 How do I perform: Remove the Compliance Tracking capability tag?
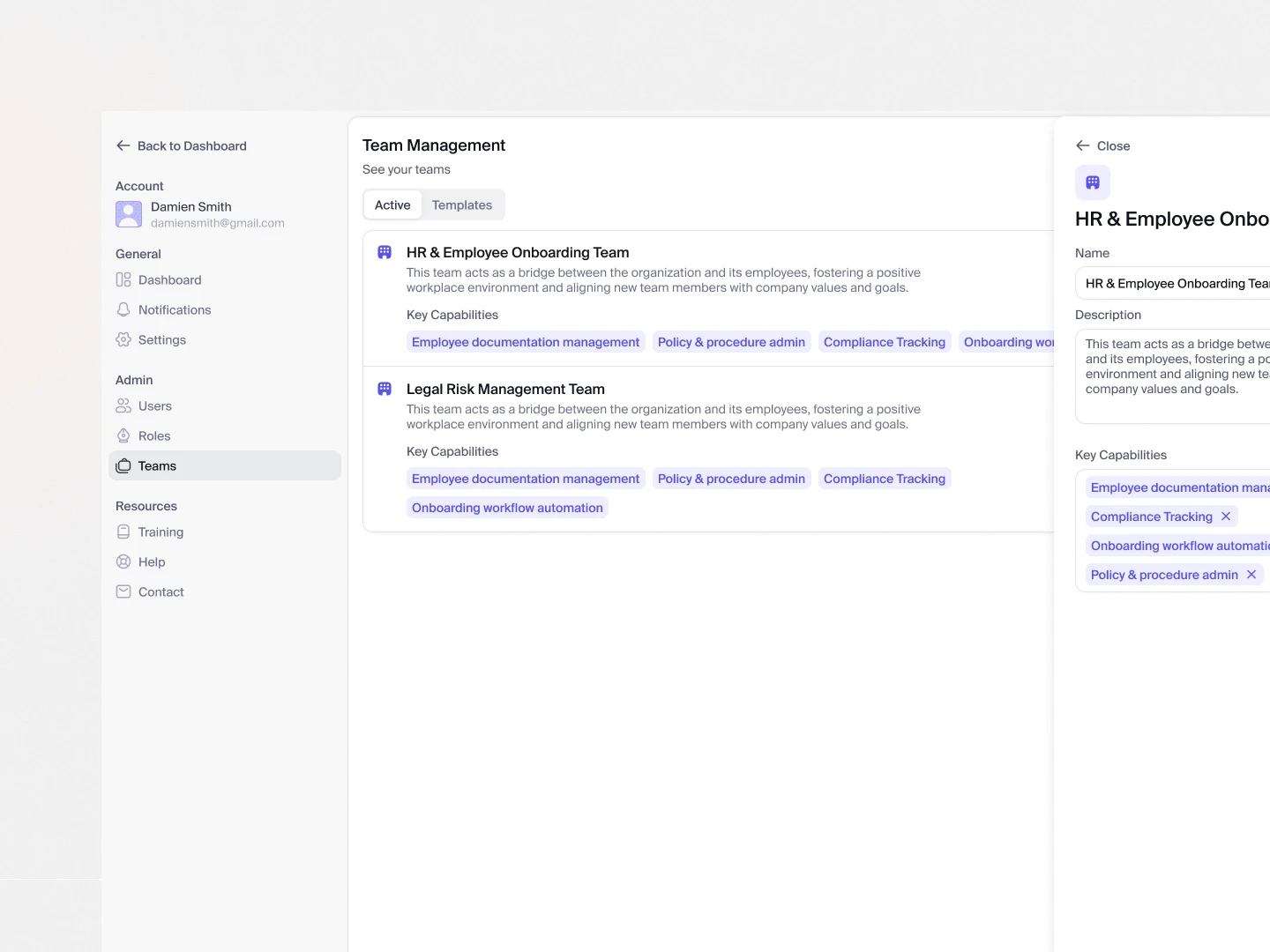pyautogui.click(x=1226, y=517)
